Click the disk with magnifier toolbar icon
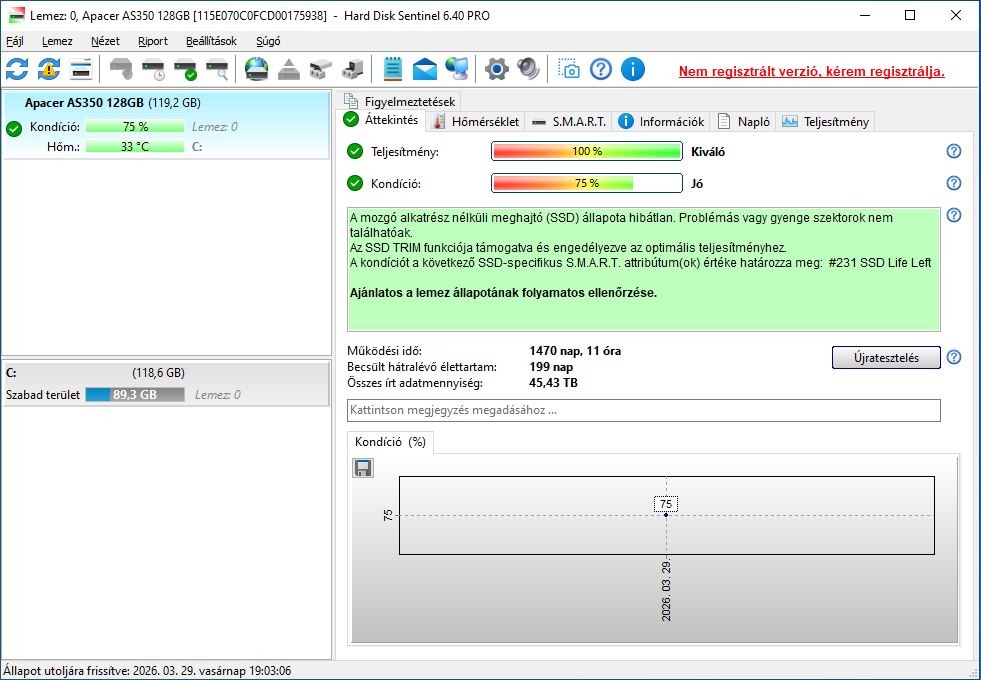 218,69
